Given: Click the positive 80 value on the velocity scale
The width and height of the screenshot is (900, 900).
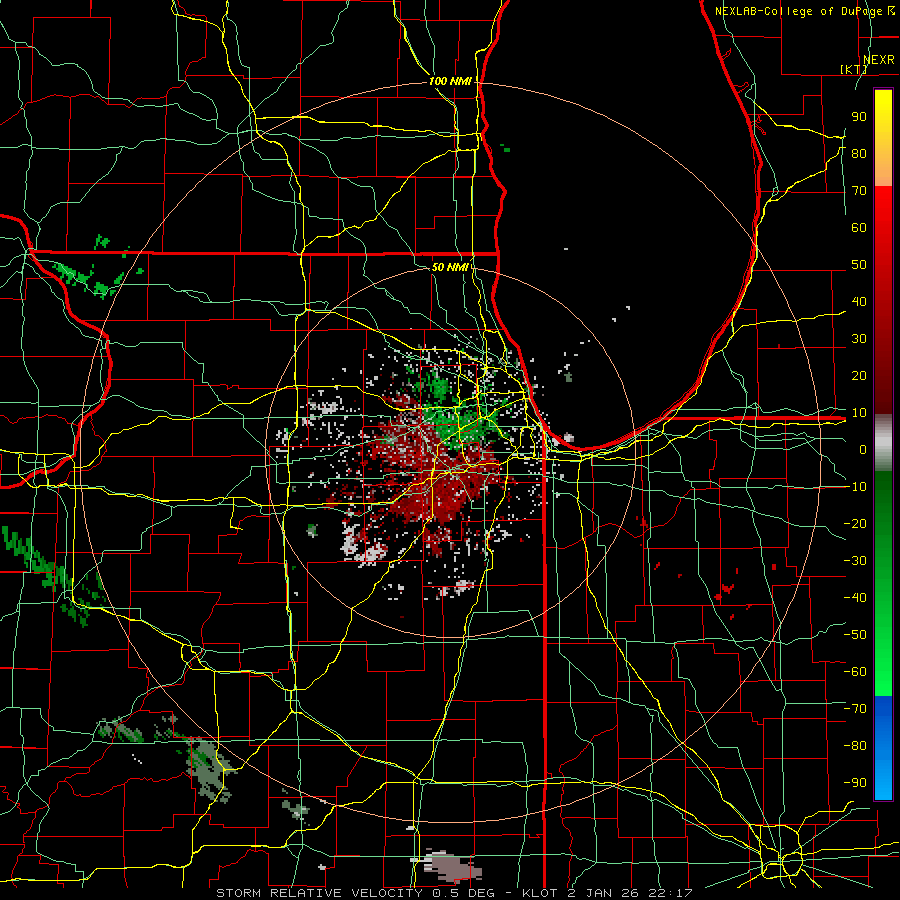Looking at the screenshot, I should (x=859, y=153).
